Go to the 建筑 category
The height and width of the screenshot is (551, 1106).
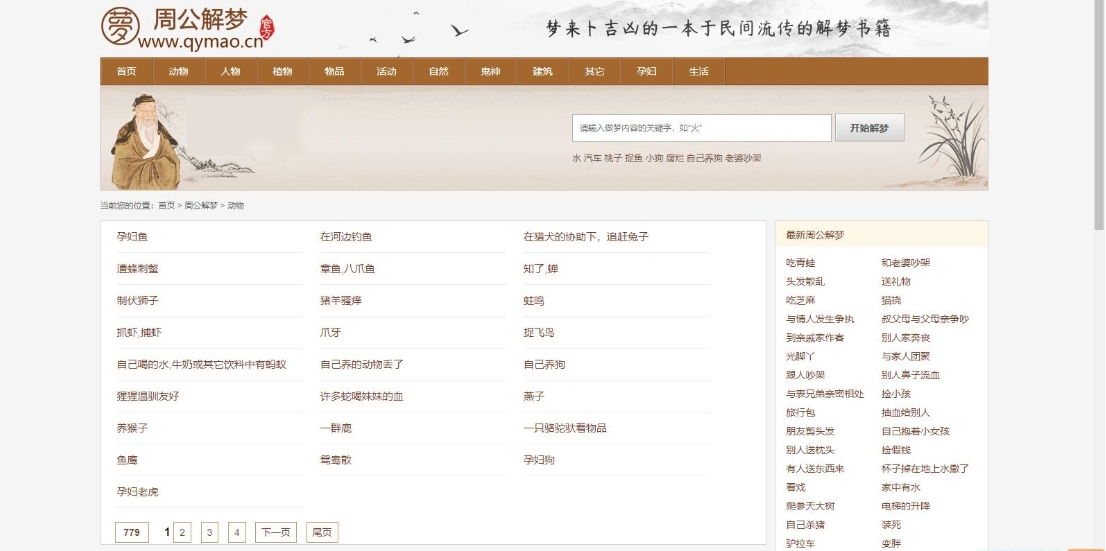point(542,71)
